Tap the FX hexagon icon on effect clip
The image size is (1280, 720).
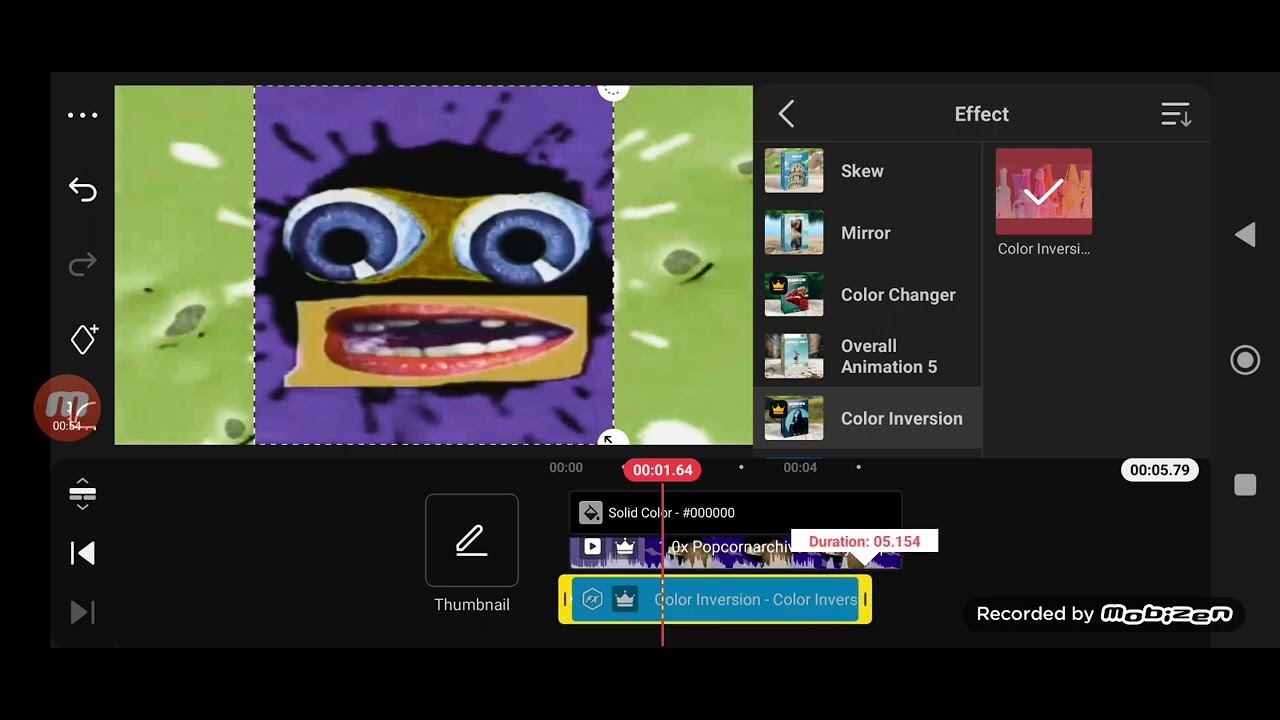tap(592, 600)
